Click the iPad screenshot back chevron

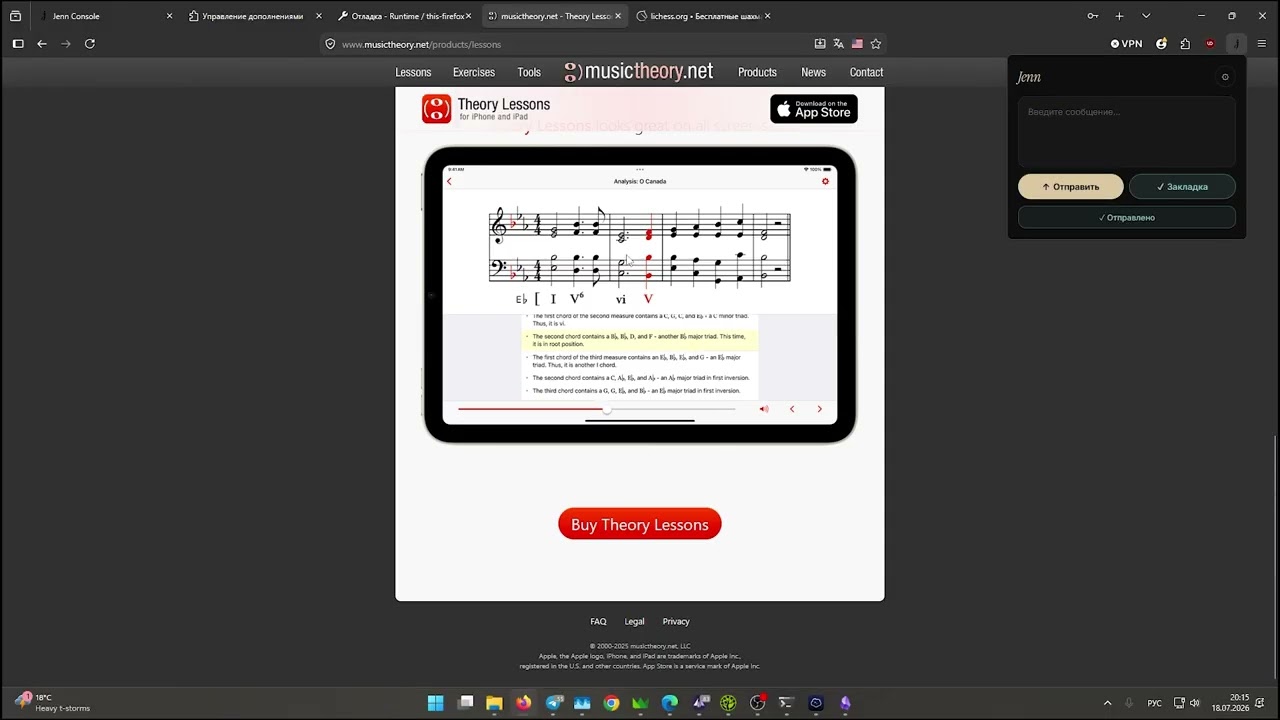(x=449, y=181)
